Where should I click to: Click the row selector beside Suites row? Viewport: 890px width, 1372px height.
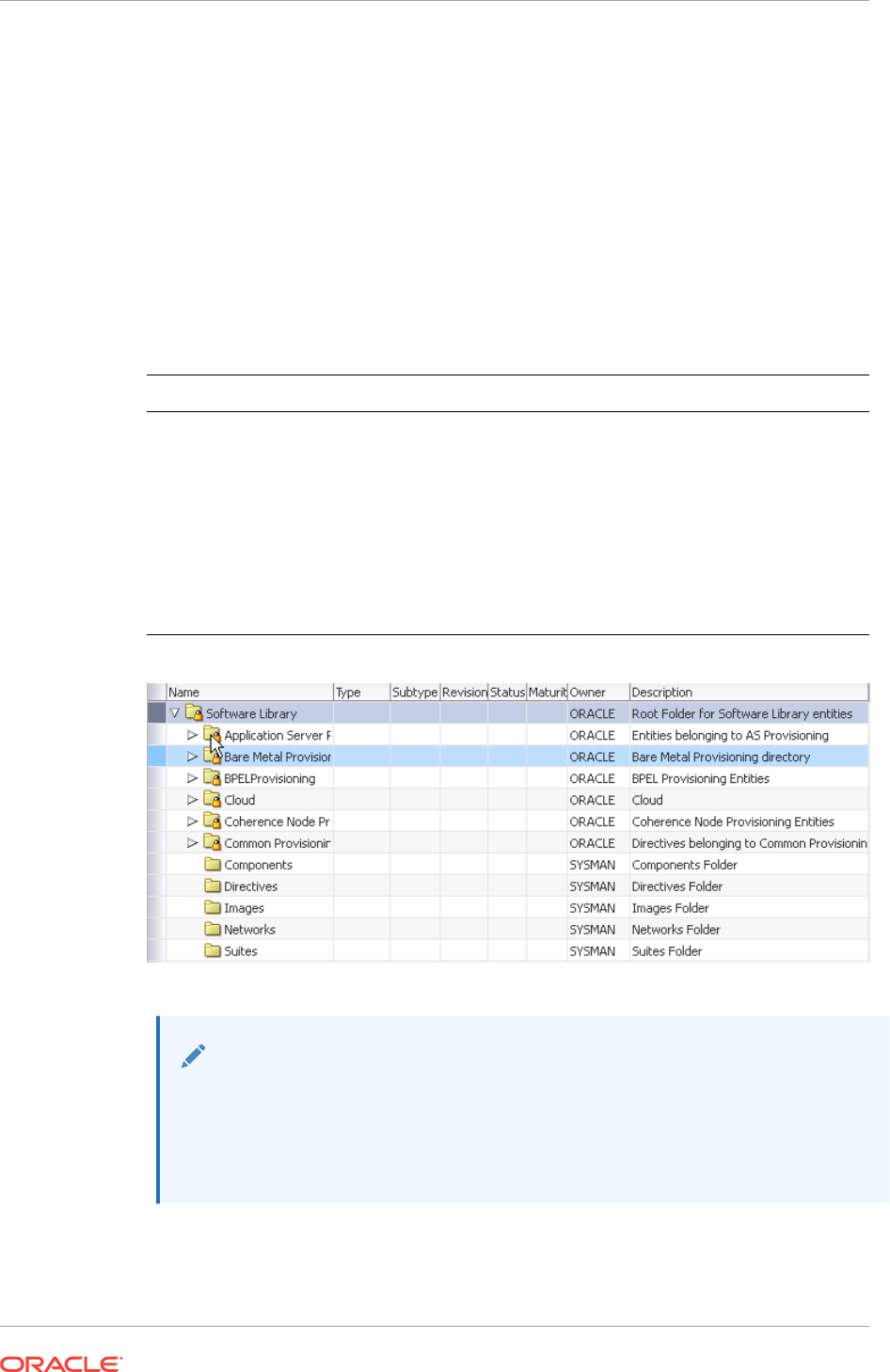coord(156,951)
